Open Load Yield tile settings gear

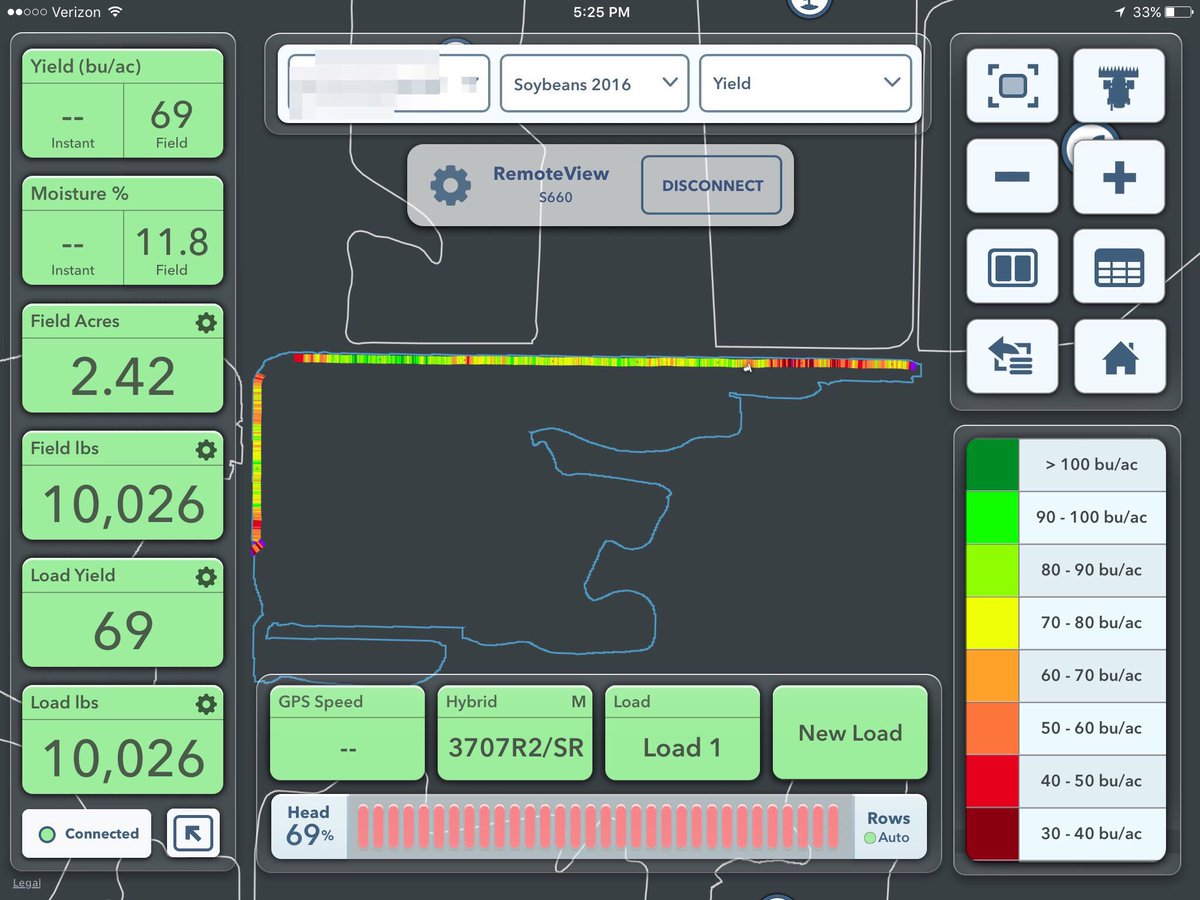tap(206, 576)
